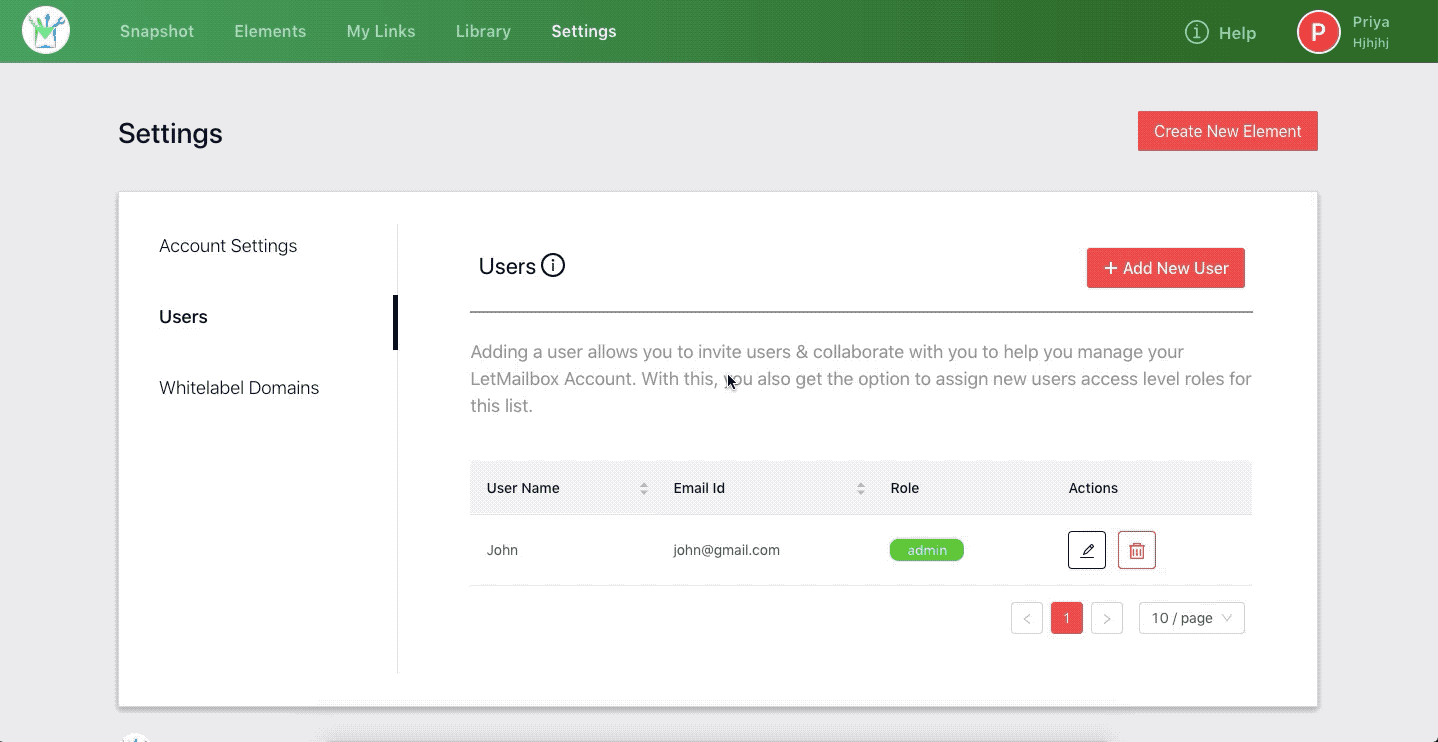
Task: Open the Elements tab
Action: click(x=270, y=31)
